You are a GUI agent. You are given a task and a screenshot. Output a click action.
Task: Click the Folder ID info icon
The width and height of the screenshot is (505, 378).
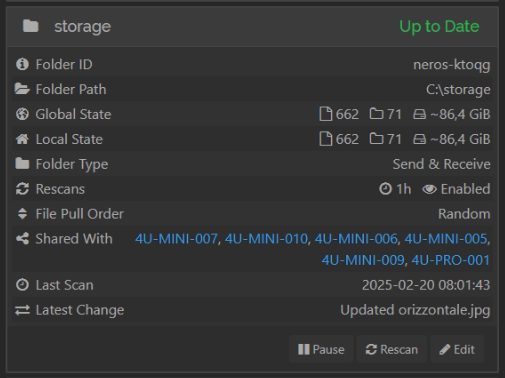[22, 64]
